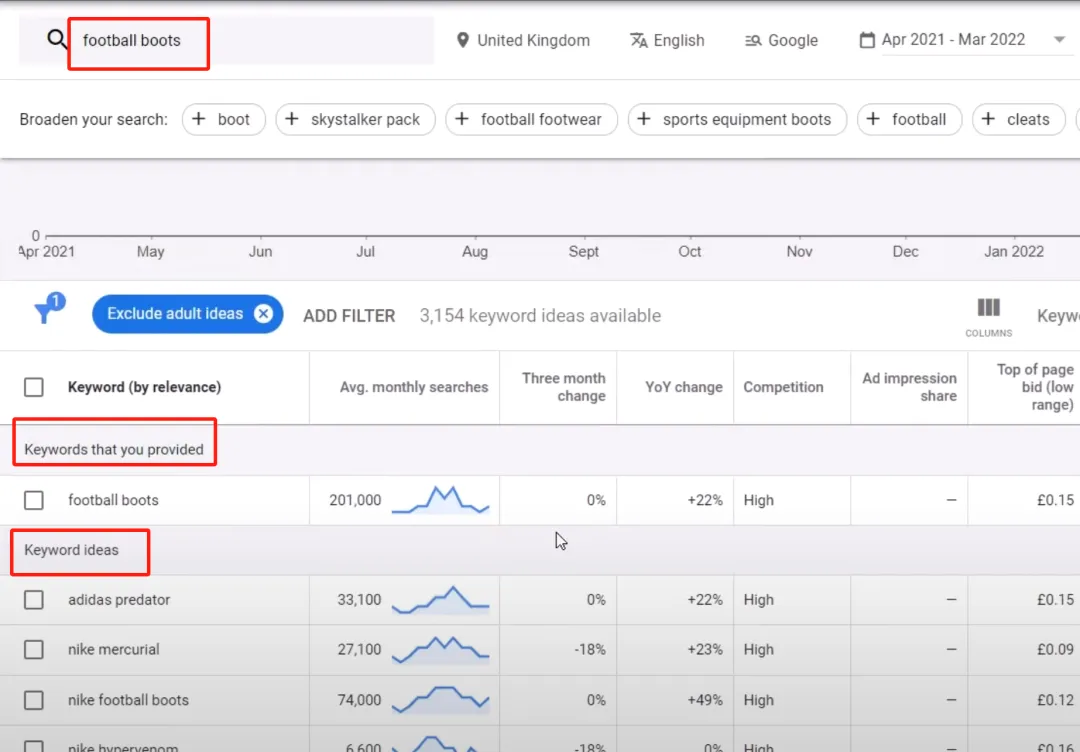This screenshot has width=1080, height=752.
Task: Add the 'skystalker pack' suggestion chip
Action: (x=355, y=120)
